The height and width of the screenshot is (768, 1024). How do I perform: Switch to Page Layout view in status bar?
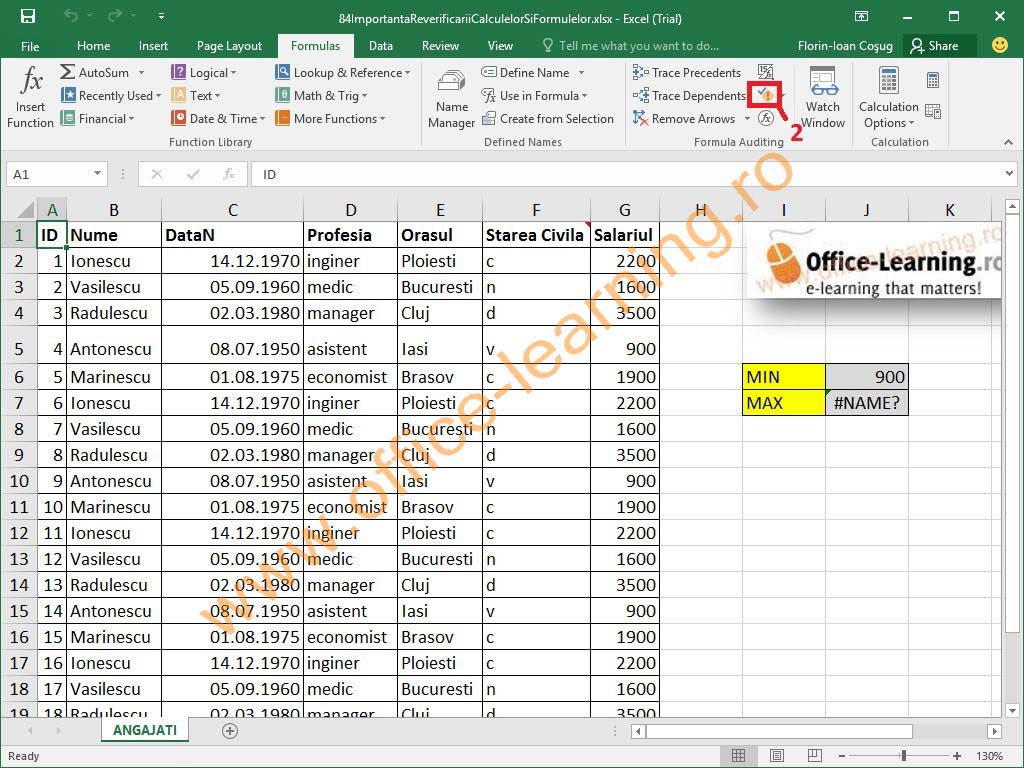pyautogui.click(x=776, y=756)
